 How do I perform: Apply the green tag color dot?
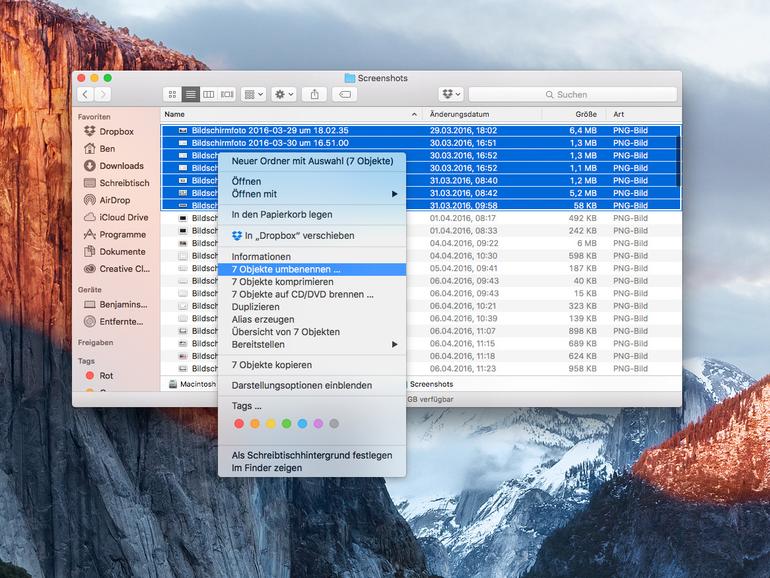(286, 424)
